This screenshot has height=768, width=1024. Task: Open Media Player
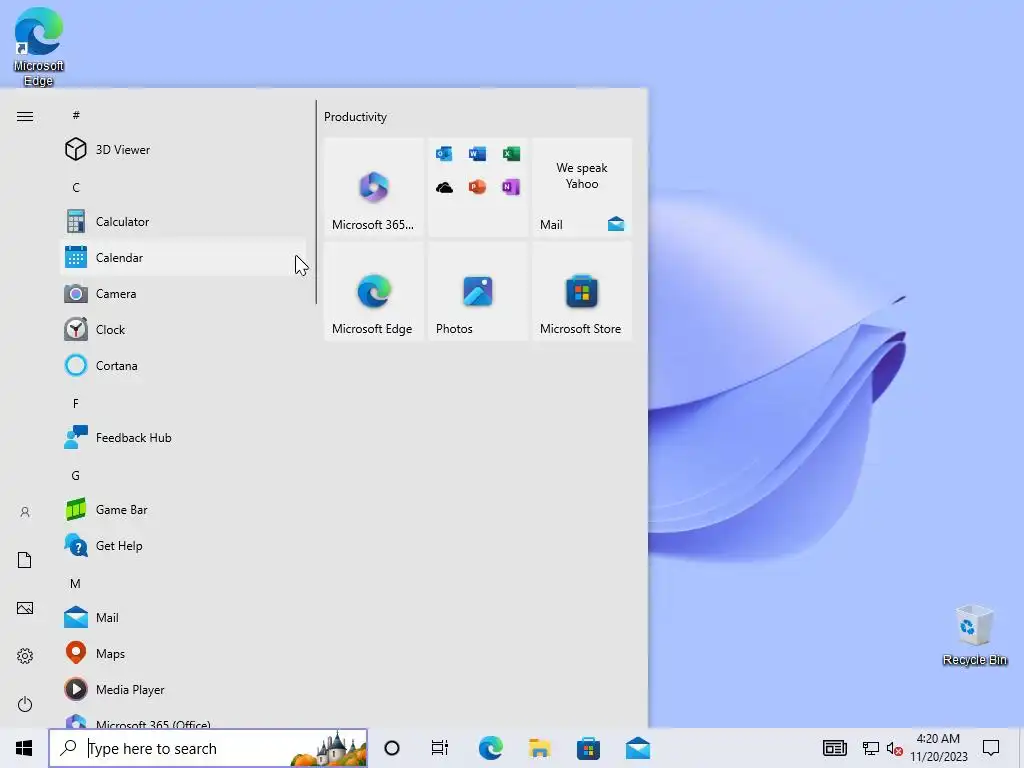pos(183,689)
